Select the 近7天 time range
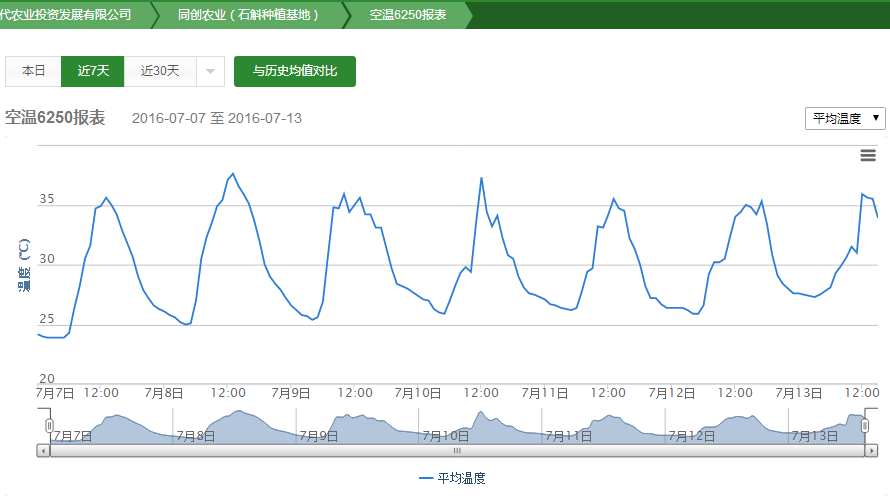The image size is (890, 503). coord(93,71)
